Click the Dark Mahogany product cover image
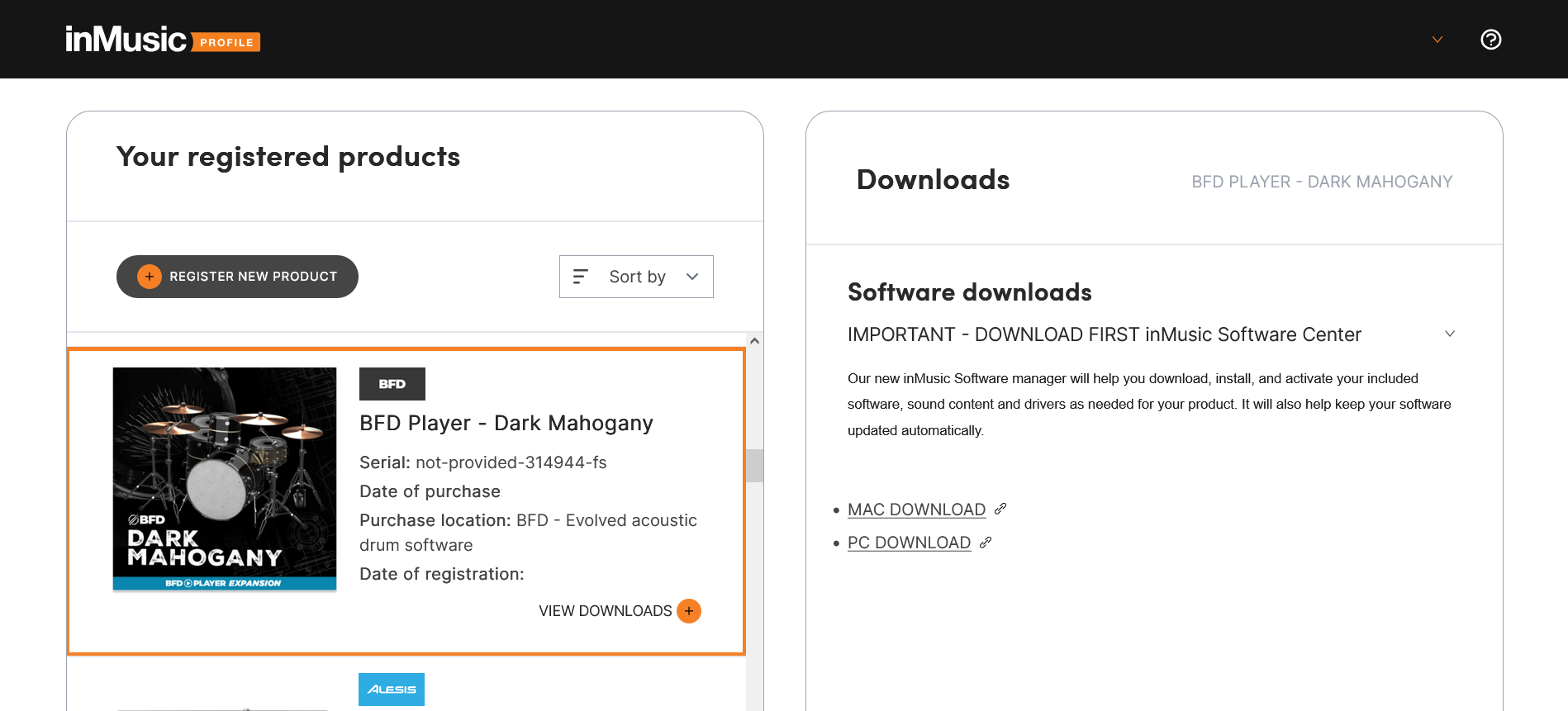This screenshot has height=711, width=1568. [x=225, y=479]
